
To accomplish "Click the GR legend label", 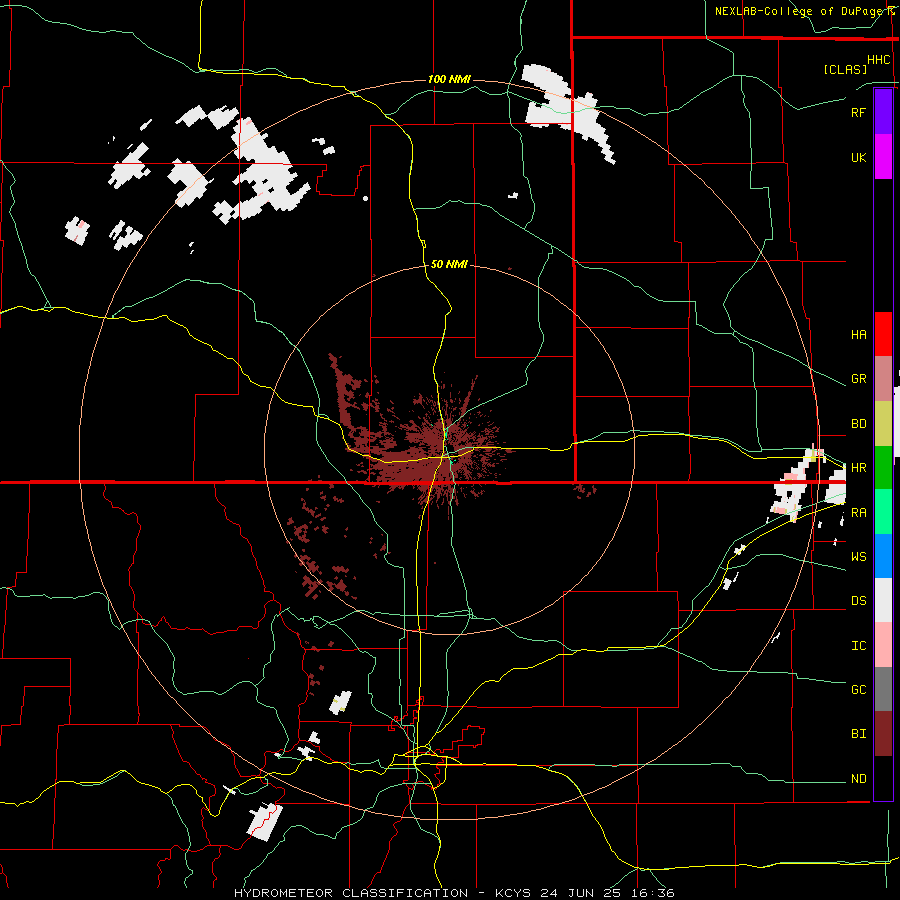I will coord(858,379).
